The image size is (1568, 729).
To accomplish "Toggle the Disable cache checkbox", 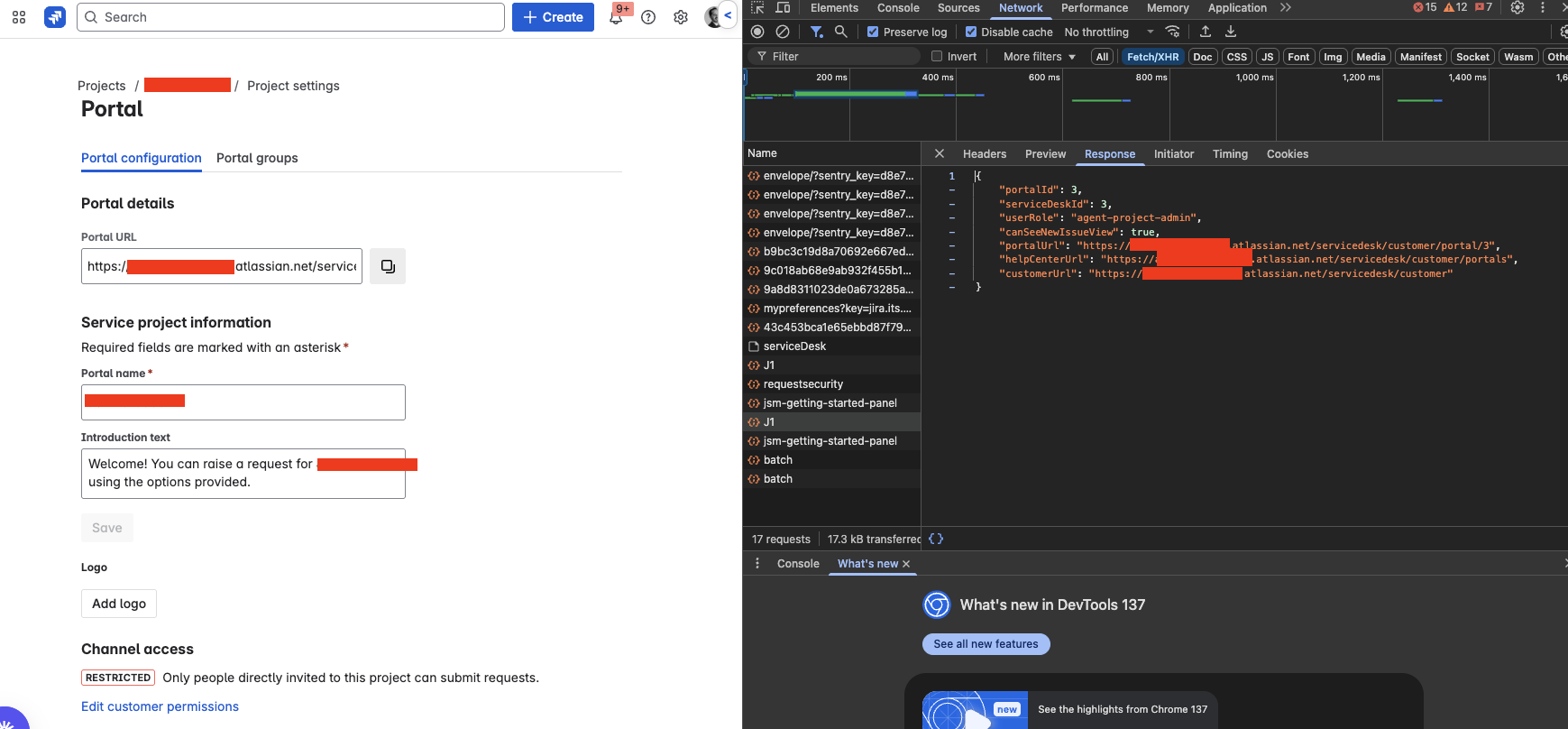I will 971,32.
